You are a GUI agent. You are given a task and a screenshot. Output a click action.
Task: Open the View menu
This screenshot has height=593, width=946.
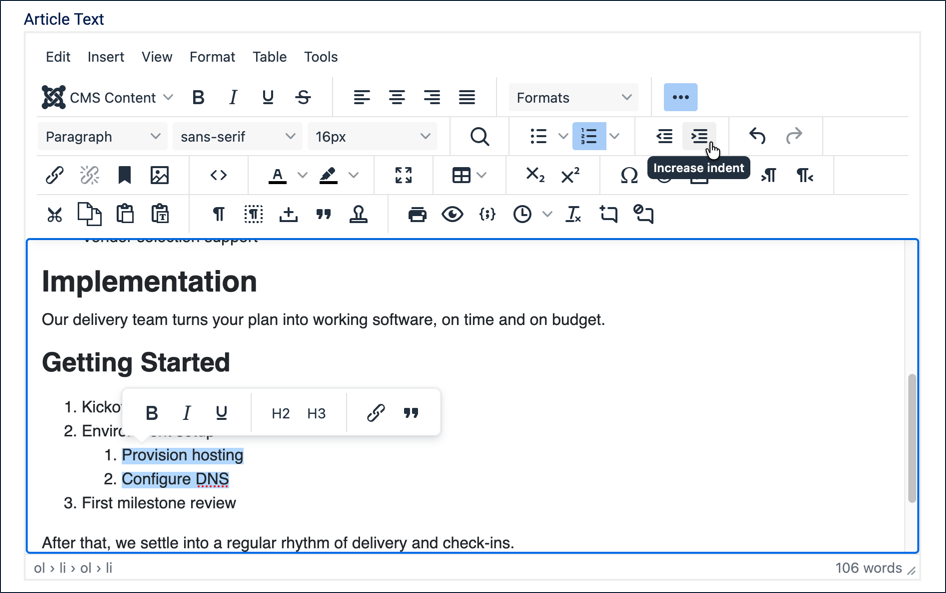(x=157, y=57)
